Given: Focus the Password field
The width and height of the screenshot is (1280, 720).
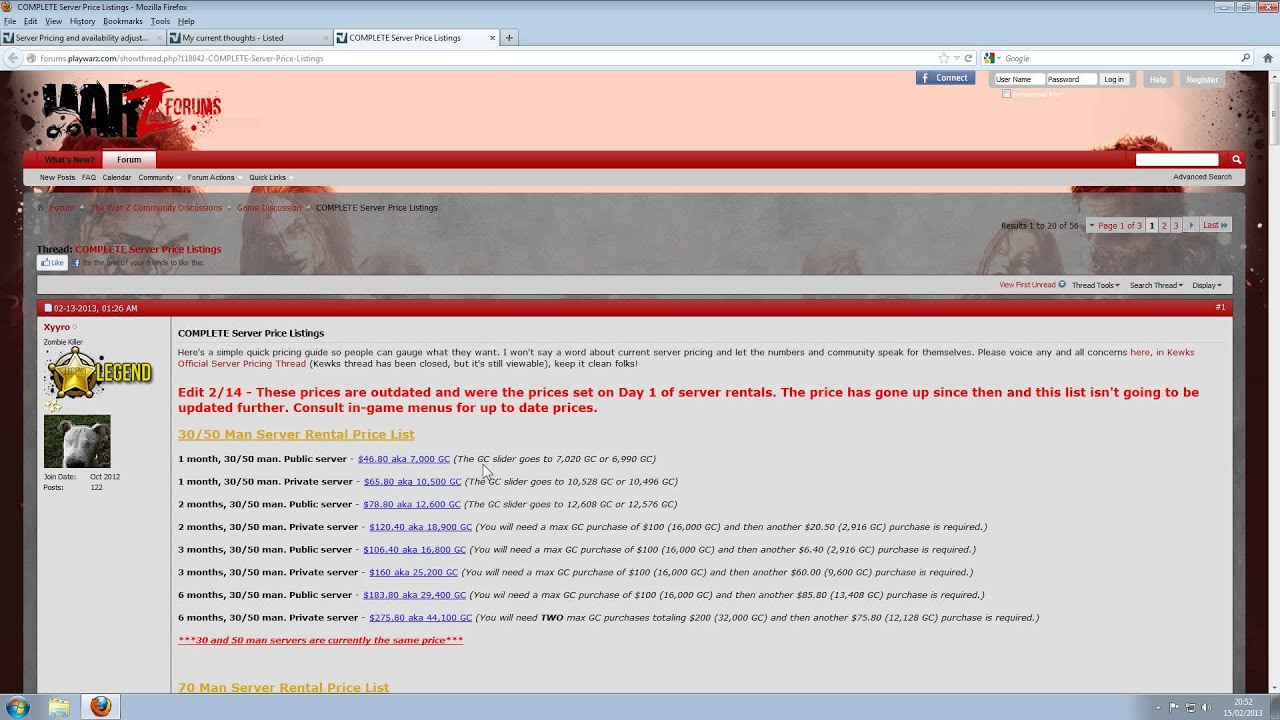Looking at the screenshot, I should (1072, 79).
